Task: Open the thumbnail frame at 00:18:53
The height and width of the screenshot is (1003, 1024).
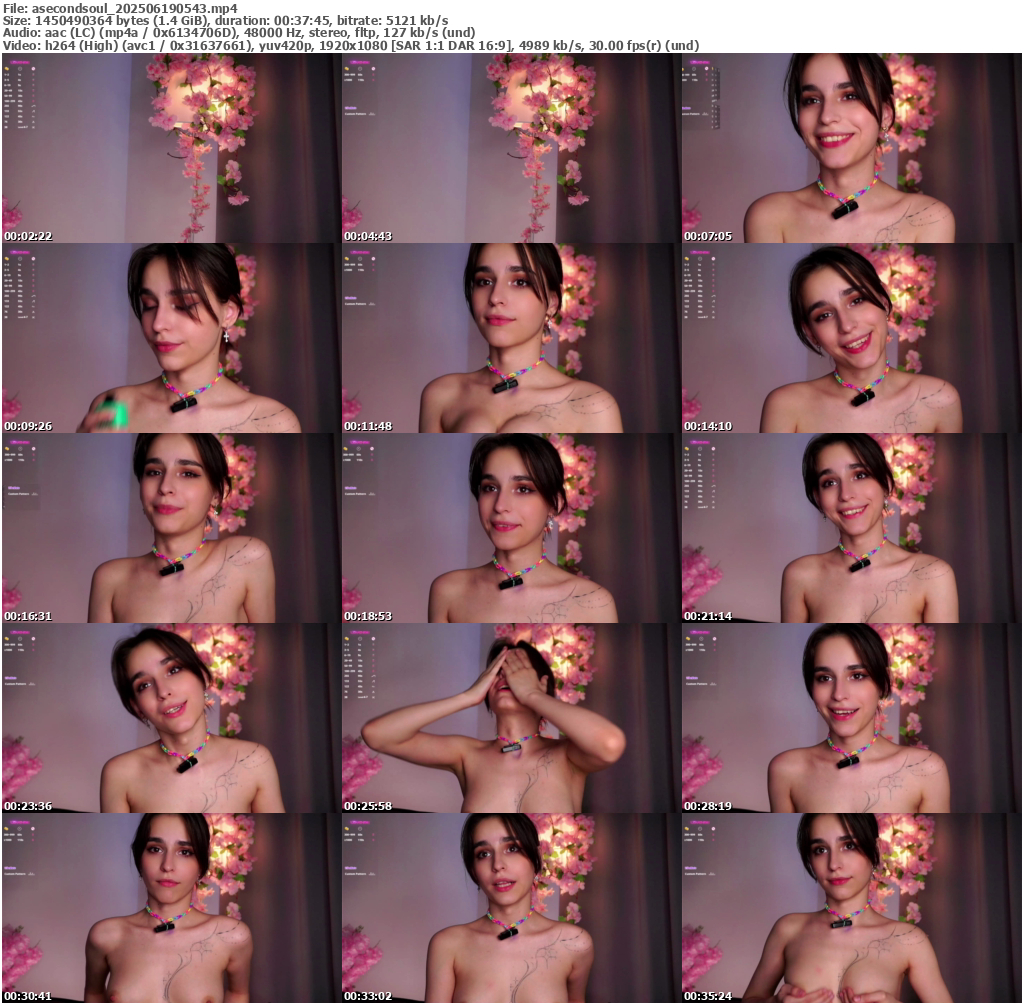Action: 511,528
